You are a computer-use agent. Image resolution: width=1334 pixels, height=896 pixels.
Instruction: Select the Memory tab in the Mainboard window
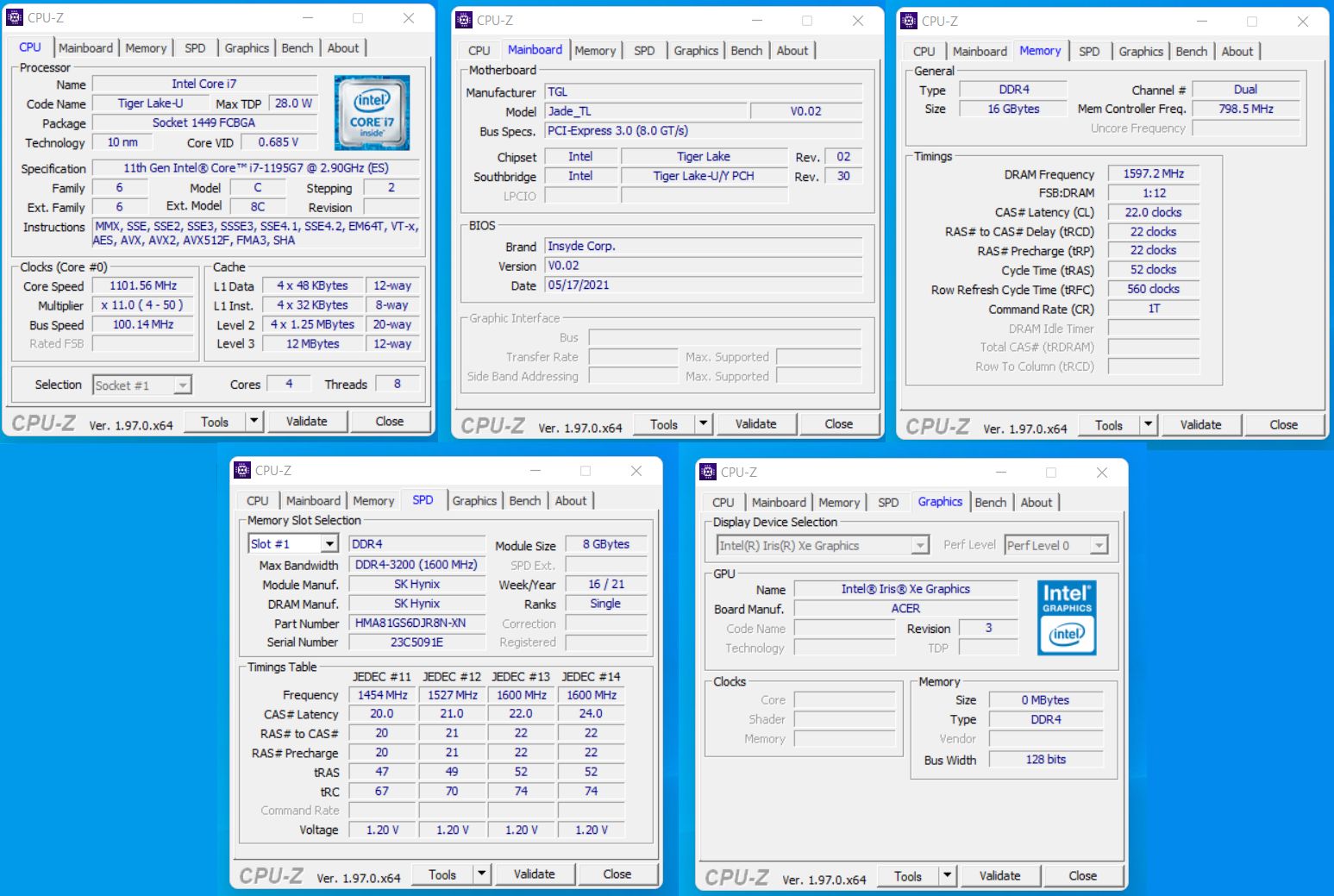point(595,51)
